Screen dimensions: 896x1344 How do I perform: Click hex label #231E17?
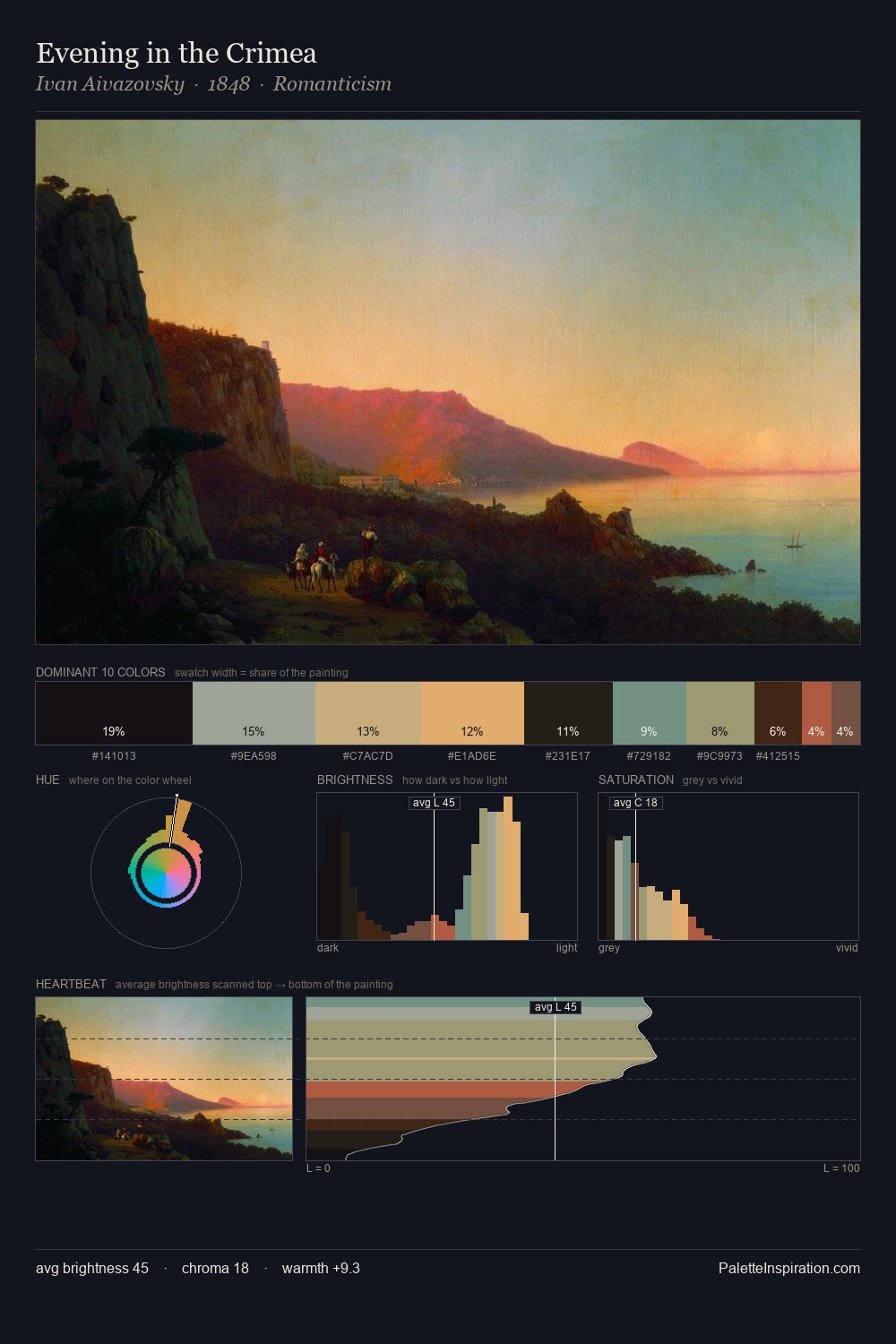[568, 756]
